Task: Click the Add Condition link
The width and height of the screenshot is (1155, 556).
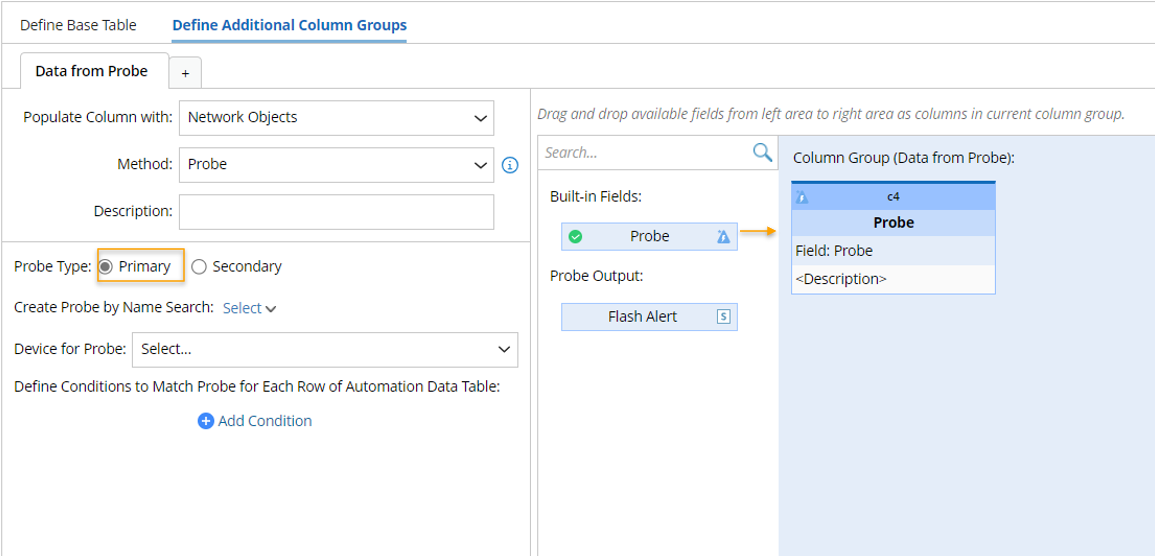Action: (264, 421)
